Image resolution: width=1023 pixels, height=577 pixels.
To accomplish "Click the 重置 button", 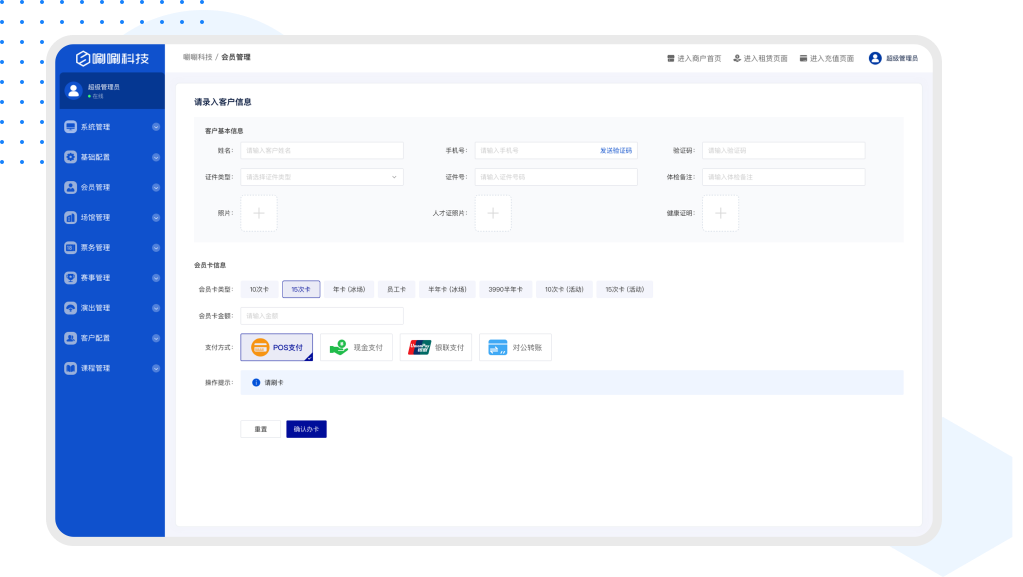I will coord(260,429).
